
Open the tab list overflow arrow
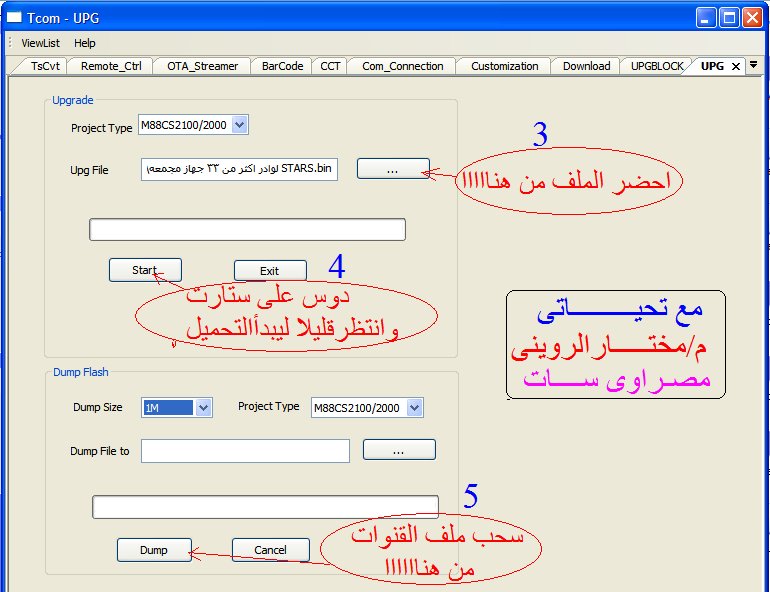pyautogui.click(x=754, y=65)
